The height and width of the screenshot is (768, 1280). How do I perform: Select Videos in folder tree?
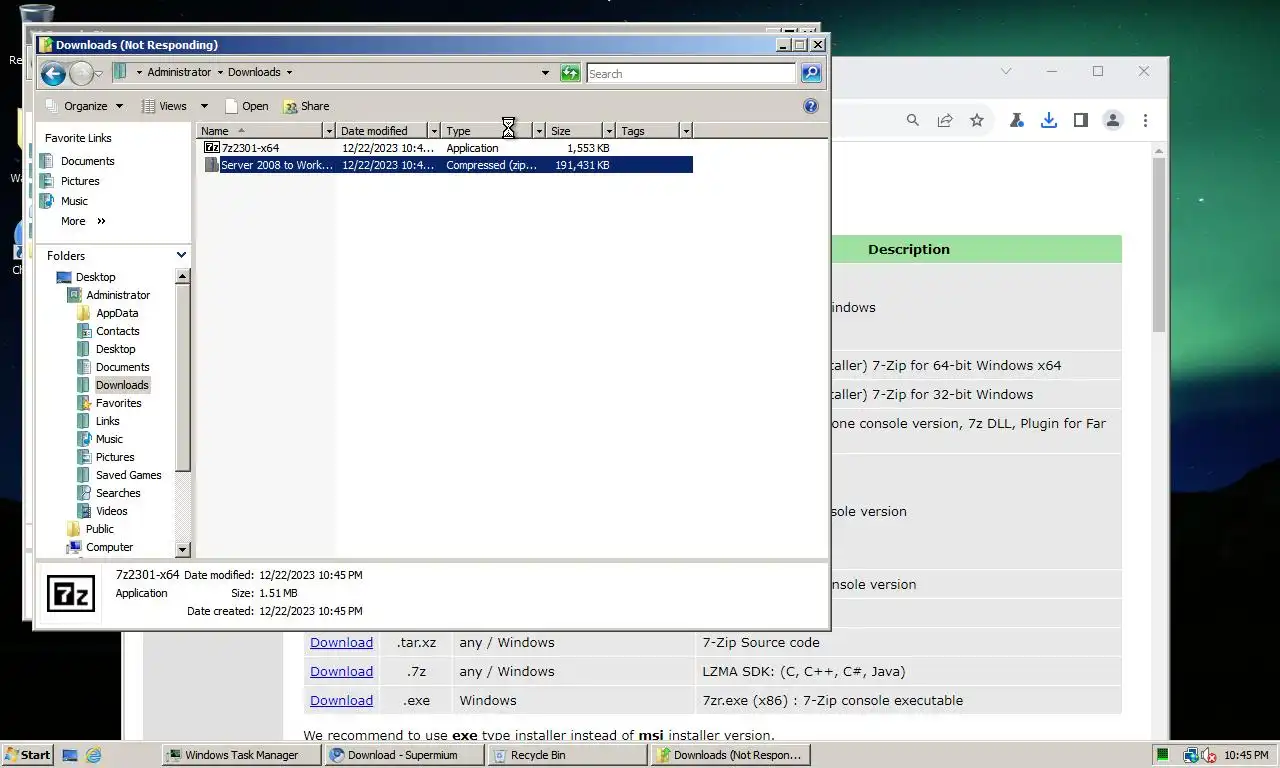pyautogui.click(x=112, y=511)
